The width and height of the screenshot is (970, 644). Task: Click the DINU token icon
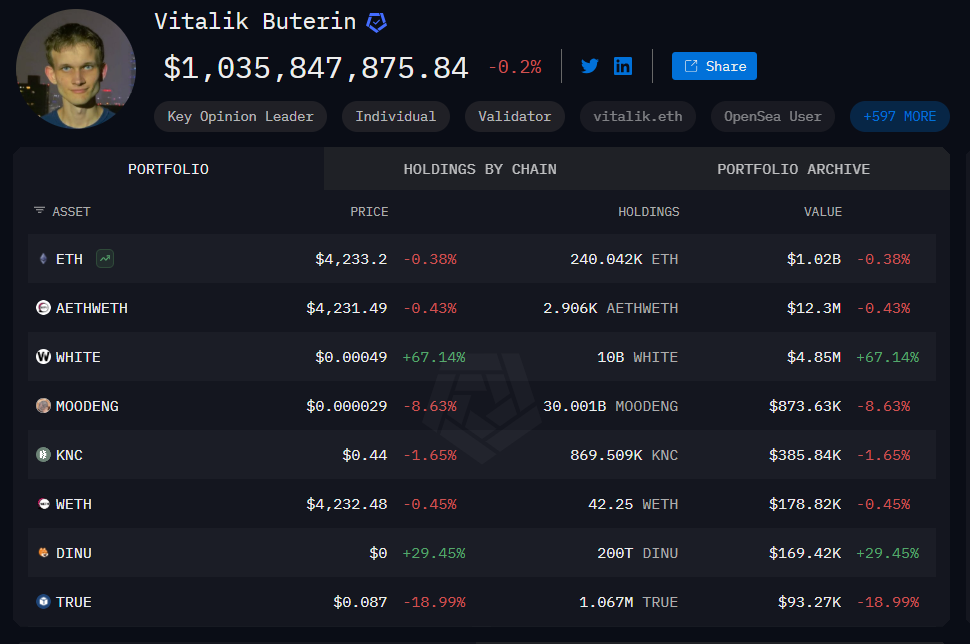pos(43,553)
